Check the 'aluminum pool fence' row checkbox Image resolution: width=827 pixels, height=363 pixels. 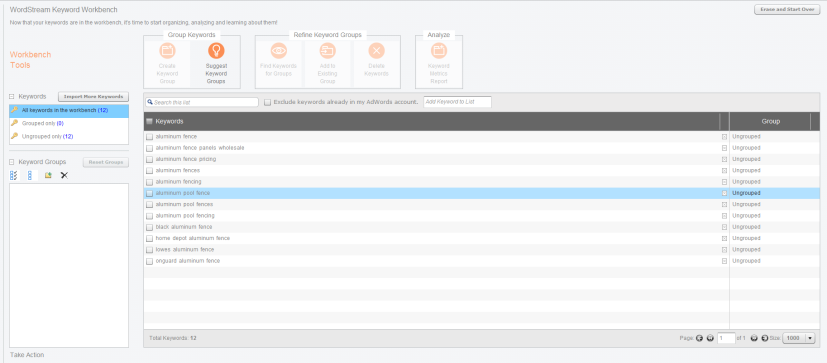point(150,193)
